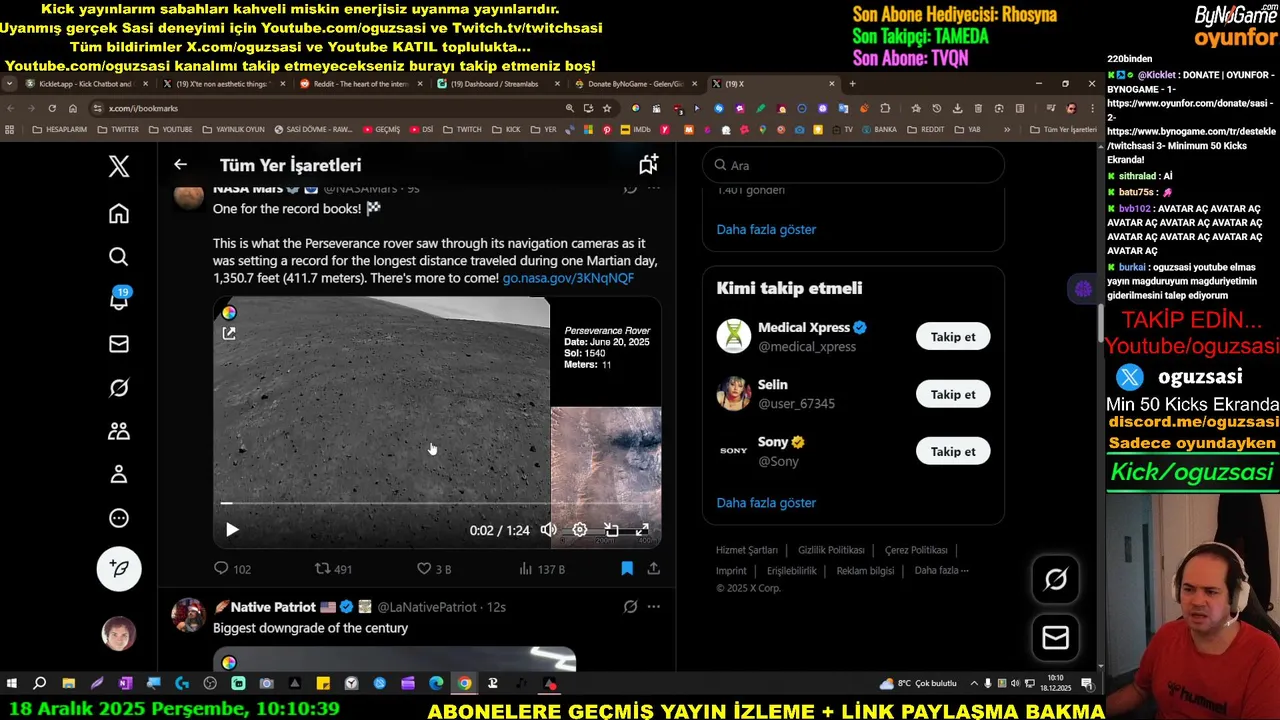The image size is (1280, 720).
Task: Open account avatar at sidebar bottom
Action: 119,634
